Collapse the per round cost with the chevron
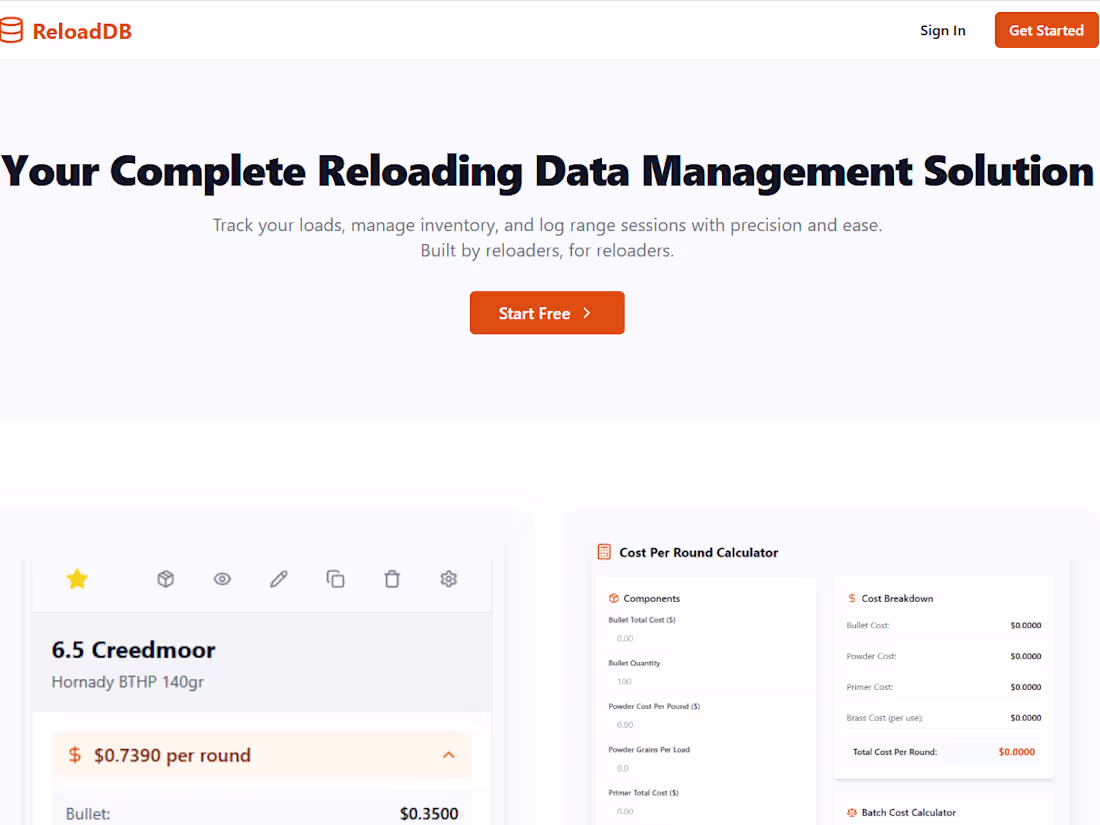Viewport: 1100px width, 825px height. [x=448, y=755]
